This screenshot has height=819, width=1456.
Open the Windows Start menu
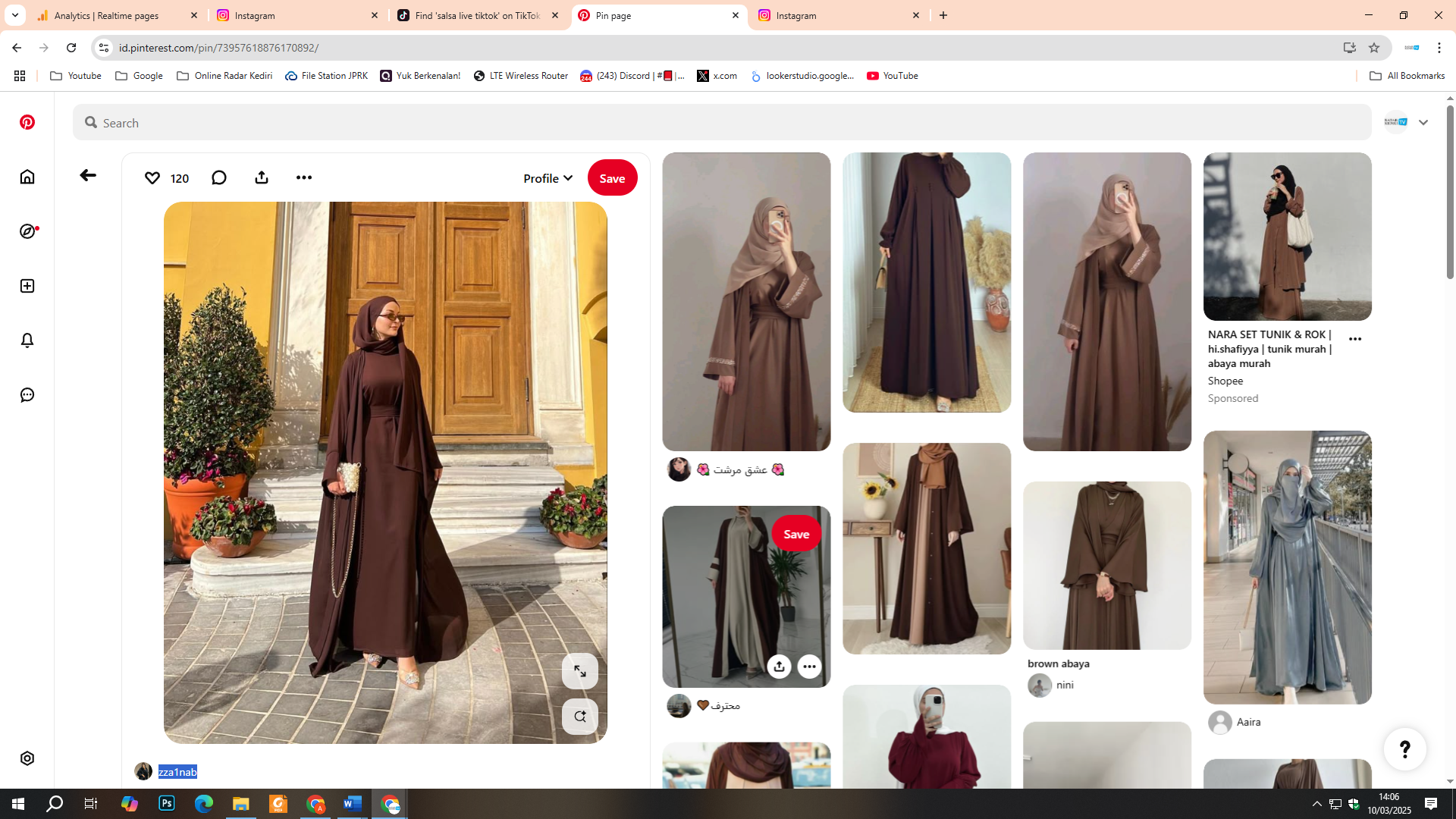pos(18,804)
